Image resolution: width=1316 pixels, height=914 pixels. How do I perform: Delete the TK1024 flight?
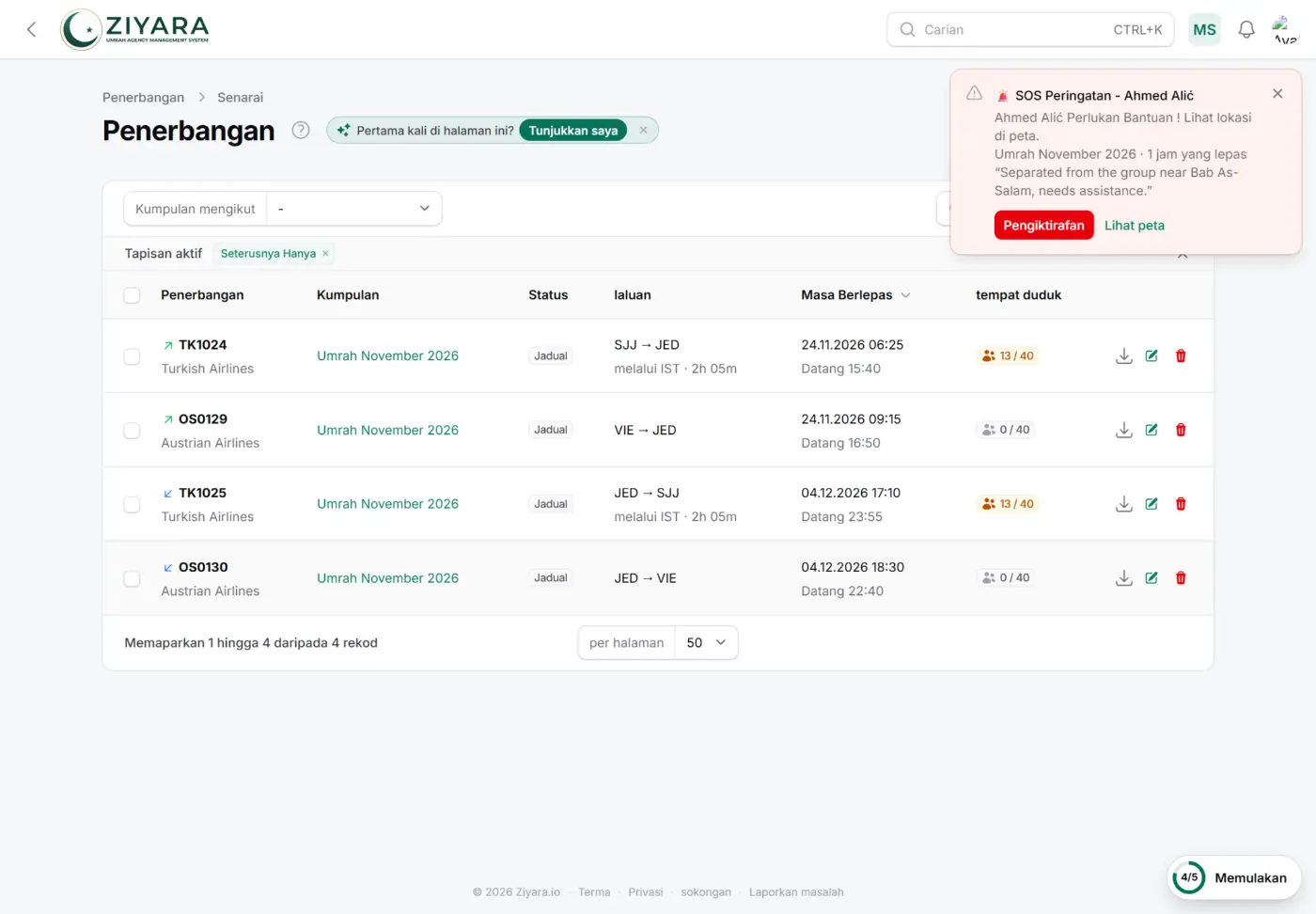1181,355
